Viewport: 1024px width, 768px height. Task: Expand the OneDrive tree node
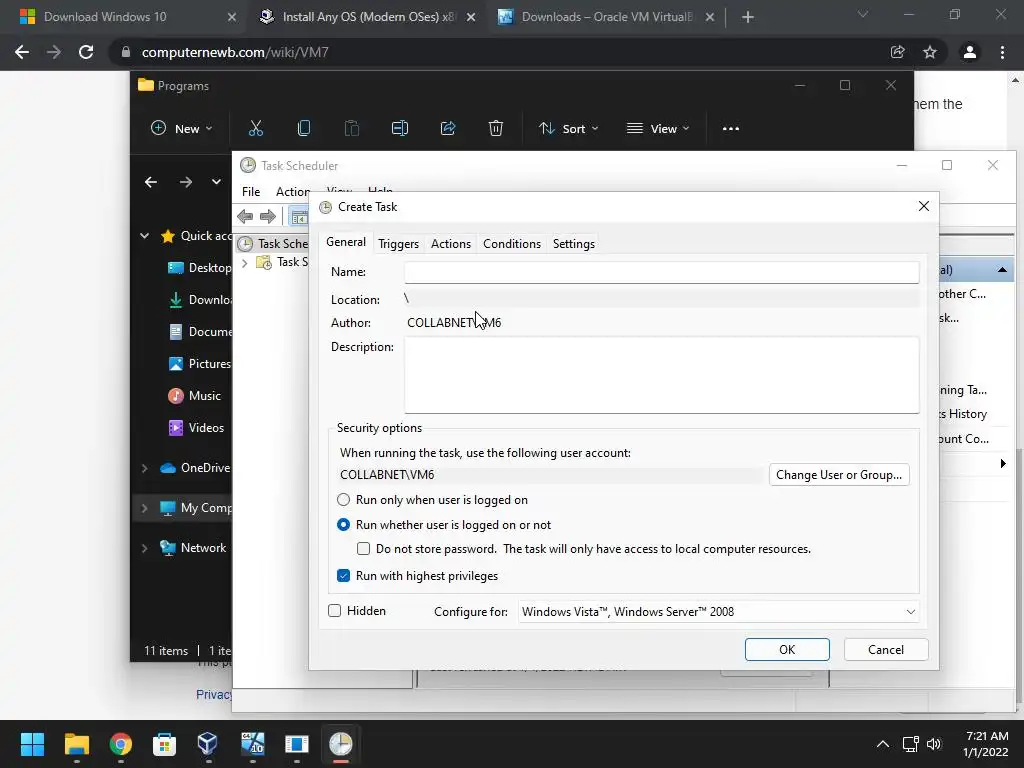point(144,468)
